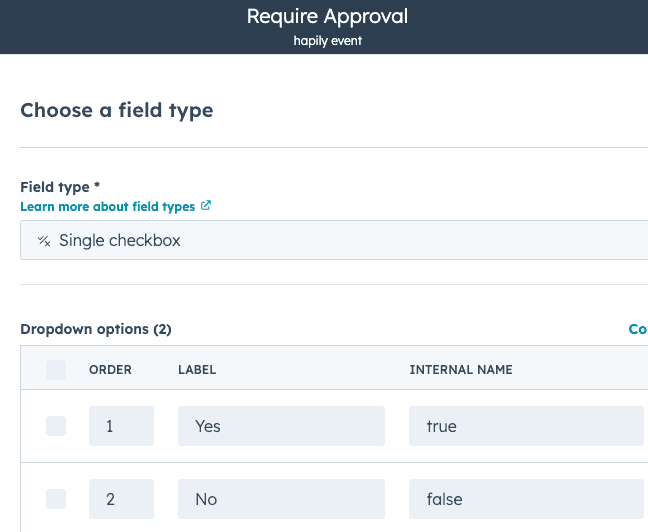Click the hapily event subtitle text

(x=327, y=41)
